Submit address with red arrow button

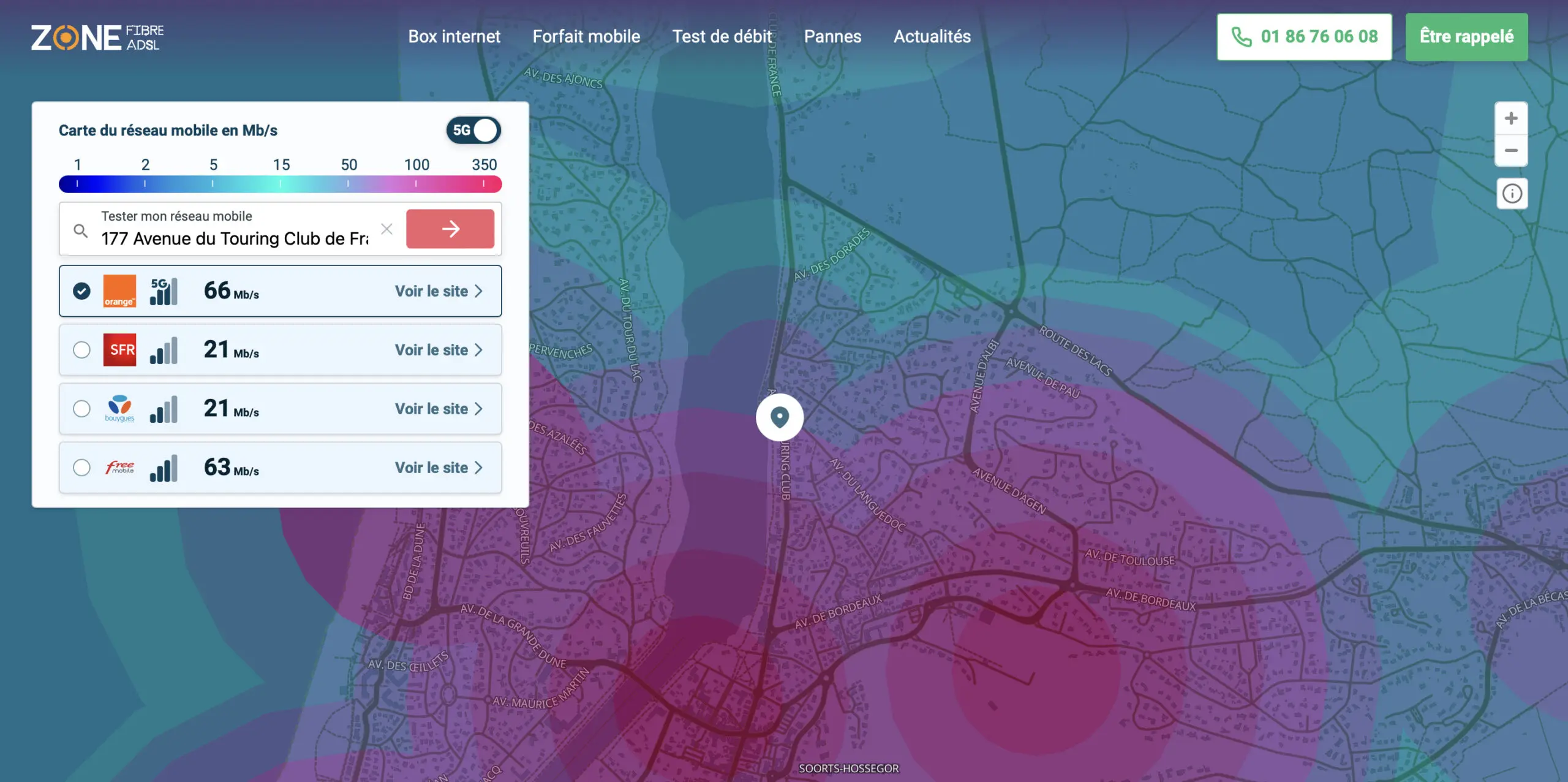coord(450,229)
